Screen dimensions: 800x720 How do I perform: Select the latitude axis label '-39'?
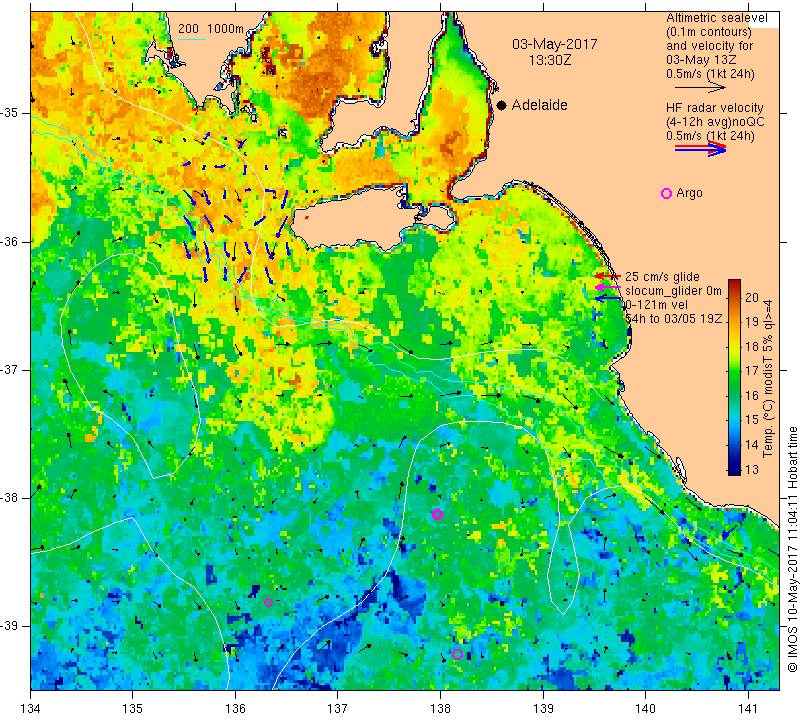(x=11, y=626)
